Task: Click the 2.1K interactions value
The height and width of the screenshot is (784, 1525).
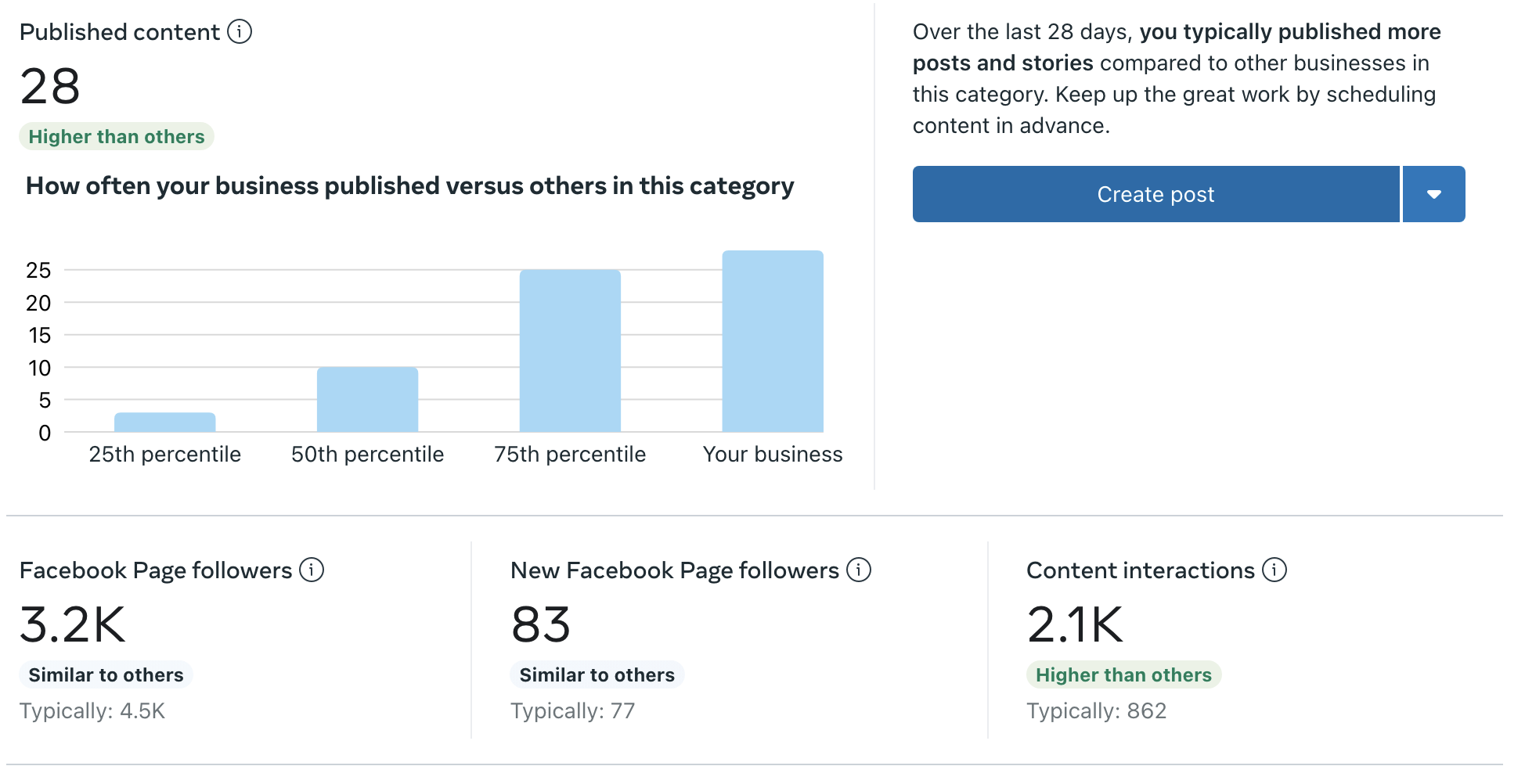Action: pos(1075,624)
